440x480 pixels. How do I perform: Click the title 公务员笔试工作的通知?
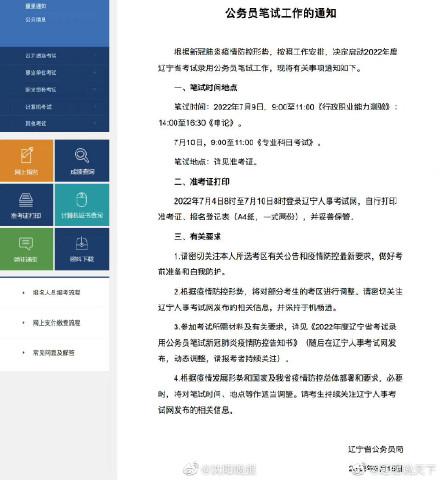click(280, 13)
